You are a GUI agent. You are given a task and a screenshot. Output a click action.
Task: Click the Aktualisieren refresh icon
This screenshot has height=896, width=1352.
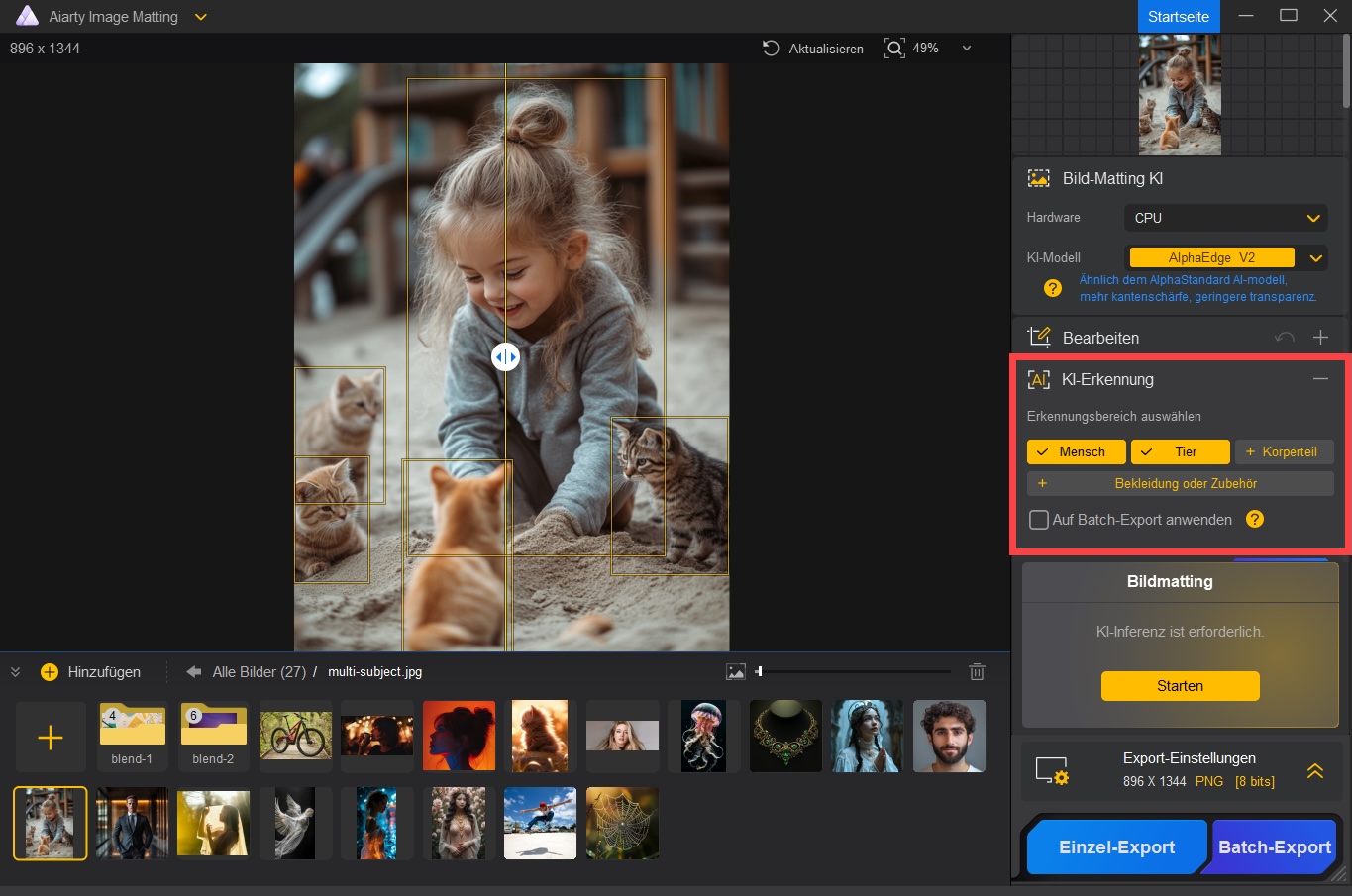[x=771, y=48]
